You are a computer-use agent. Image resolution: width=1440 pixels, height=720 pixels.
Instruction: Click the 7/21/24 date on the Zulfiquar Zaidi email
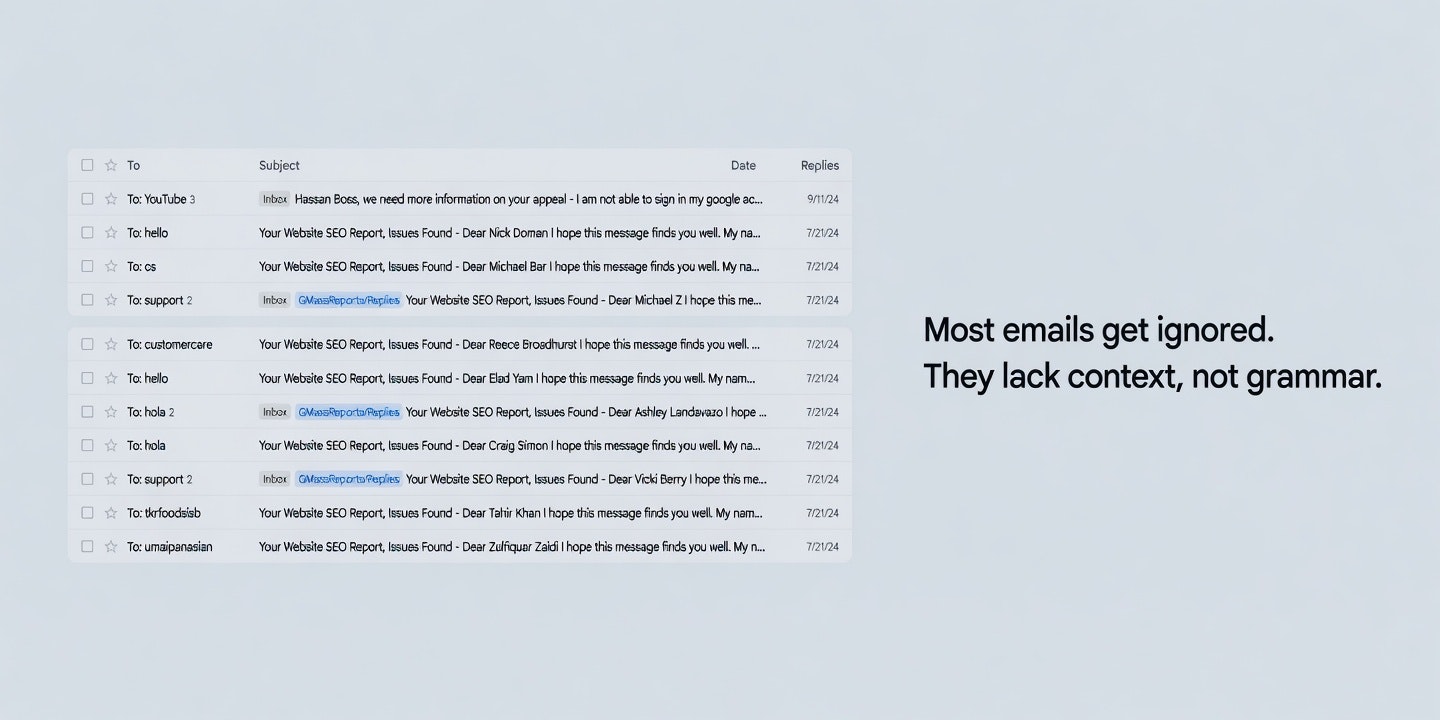(x=823, y=547)
